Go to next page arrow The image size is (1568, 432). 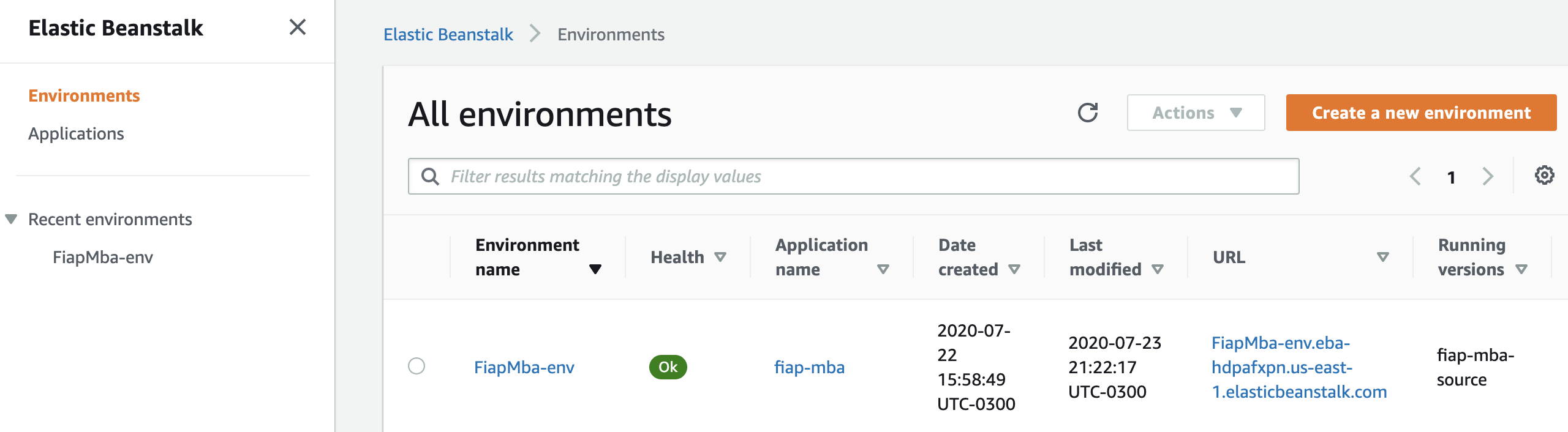1488,177
